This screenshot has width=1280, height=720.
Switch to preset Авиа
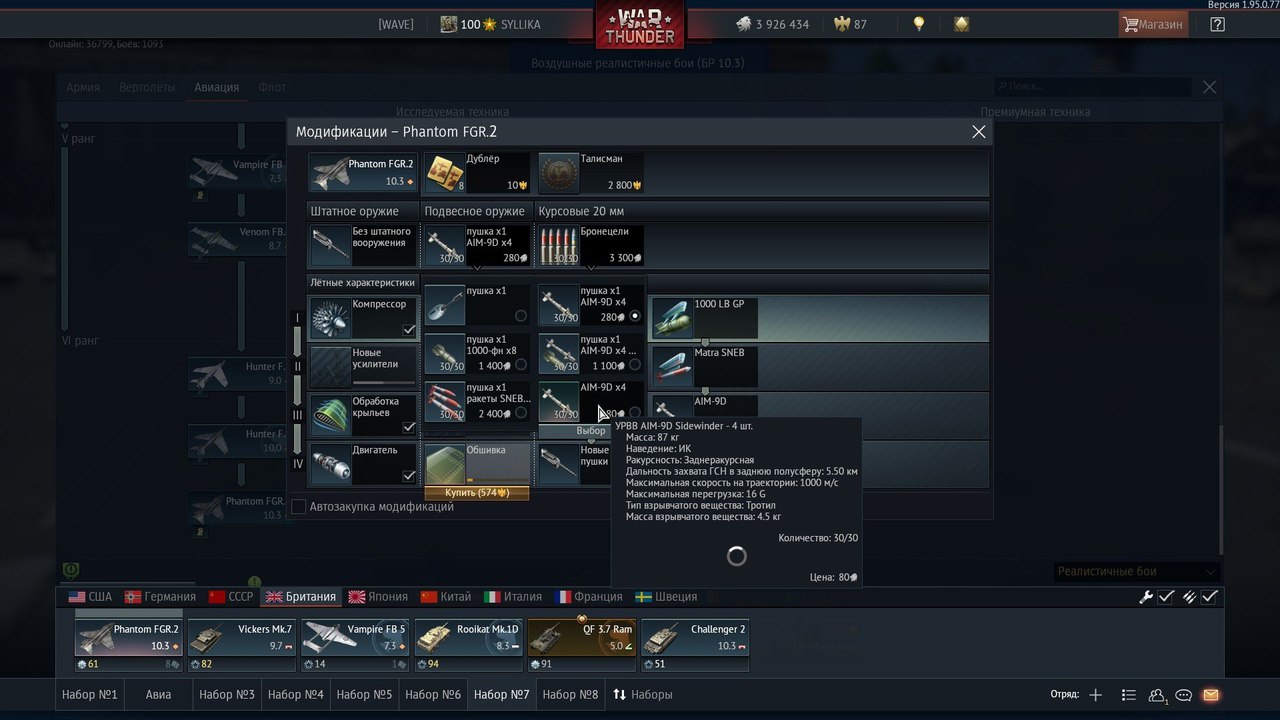point(159,694)
